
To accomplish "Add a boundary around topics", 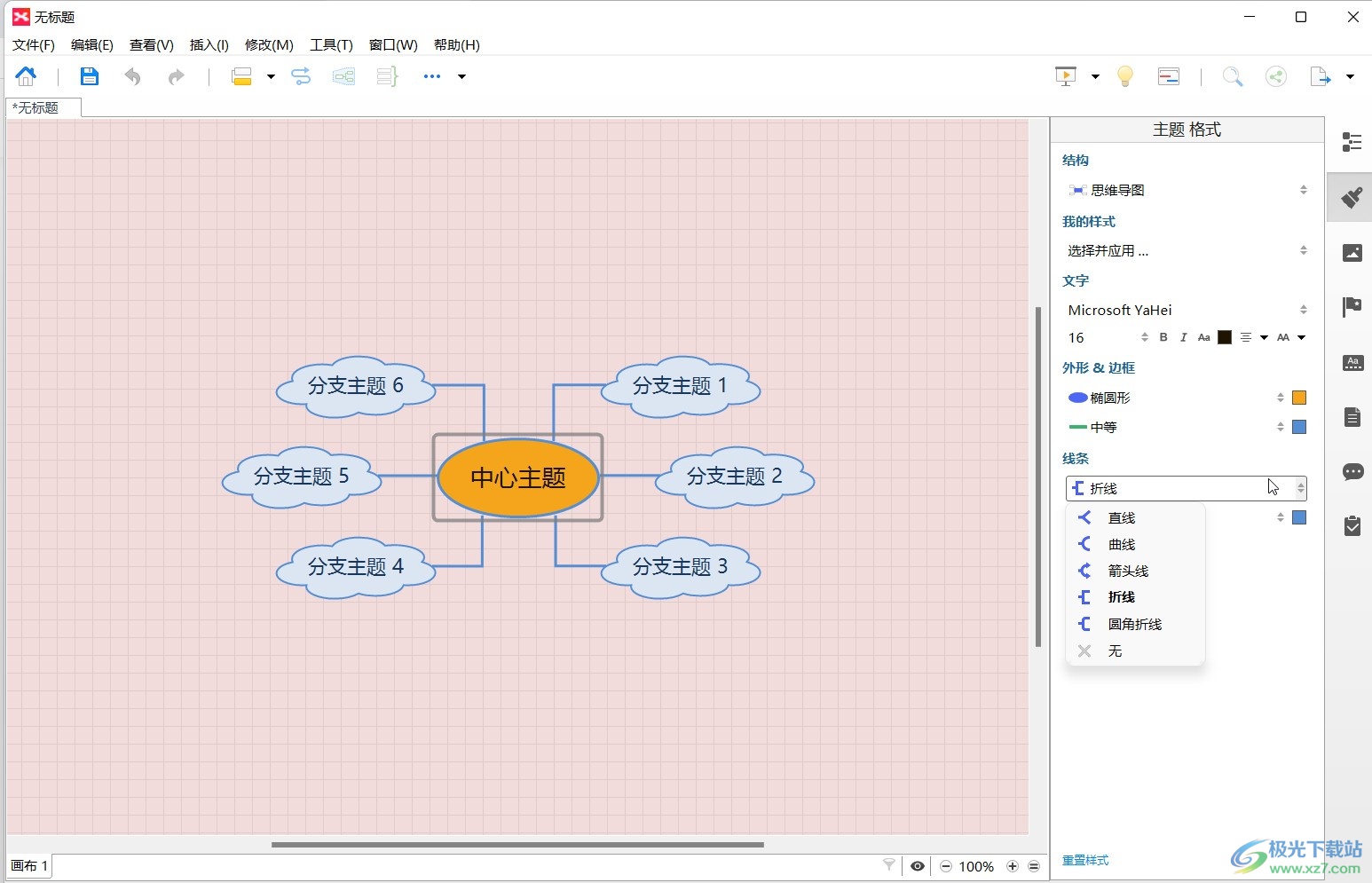I will coord(343,76).
